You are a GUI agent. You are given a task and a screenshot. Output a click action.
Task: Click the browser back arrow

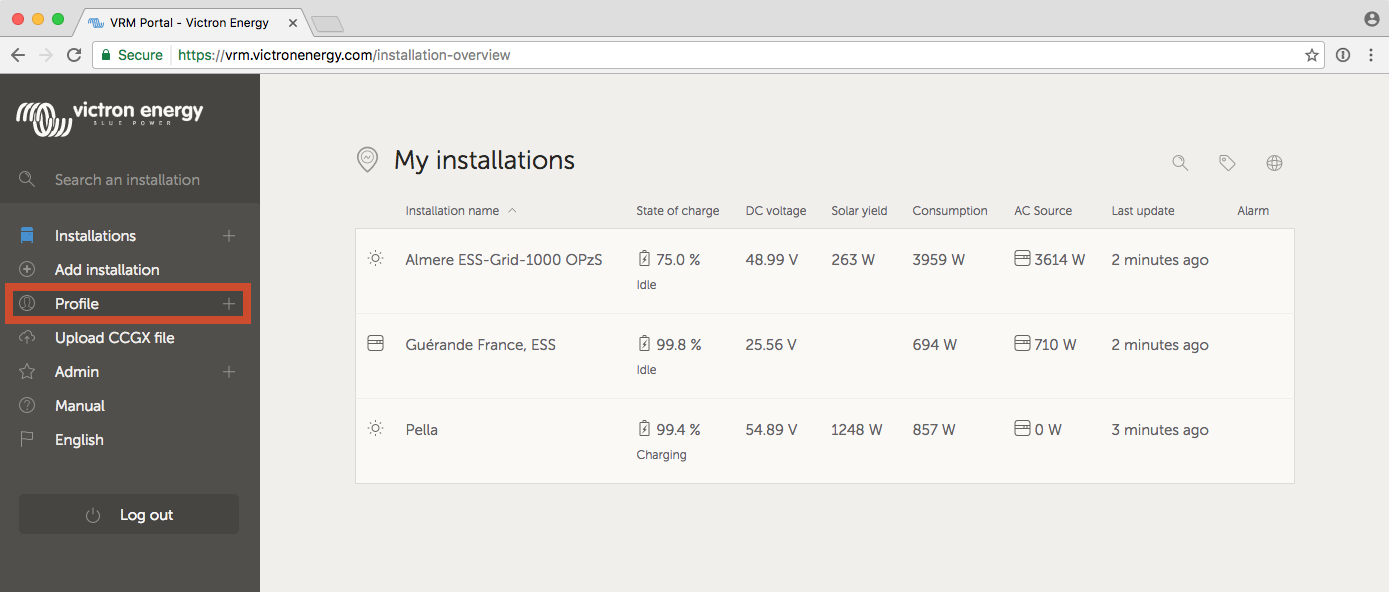point(18,55)
